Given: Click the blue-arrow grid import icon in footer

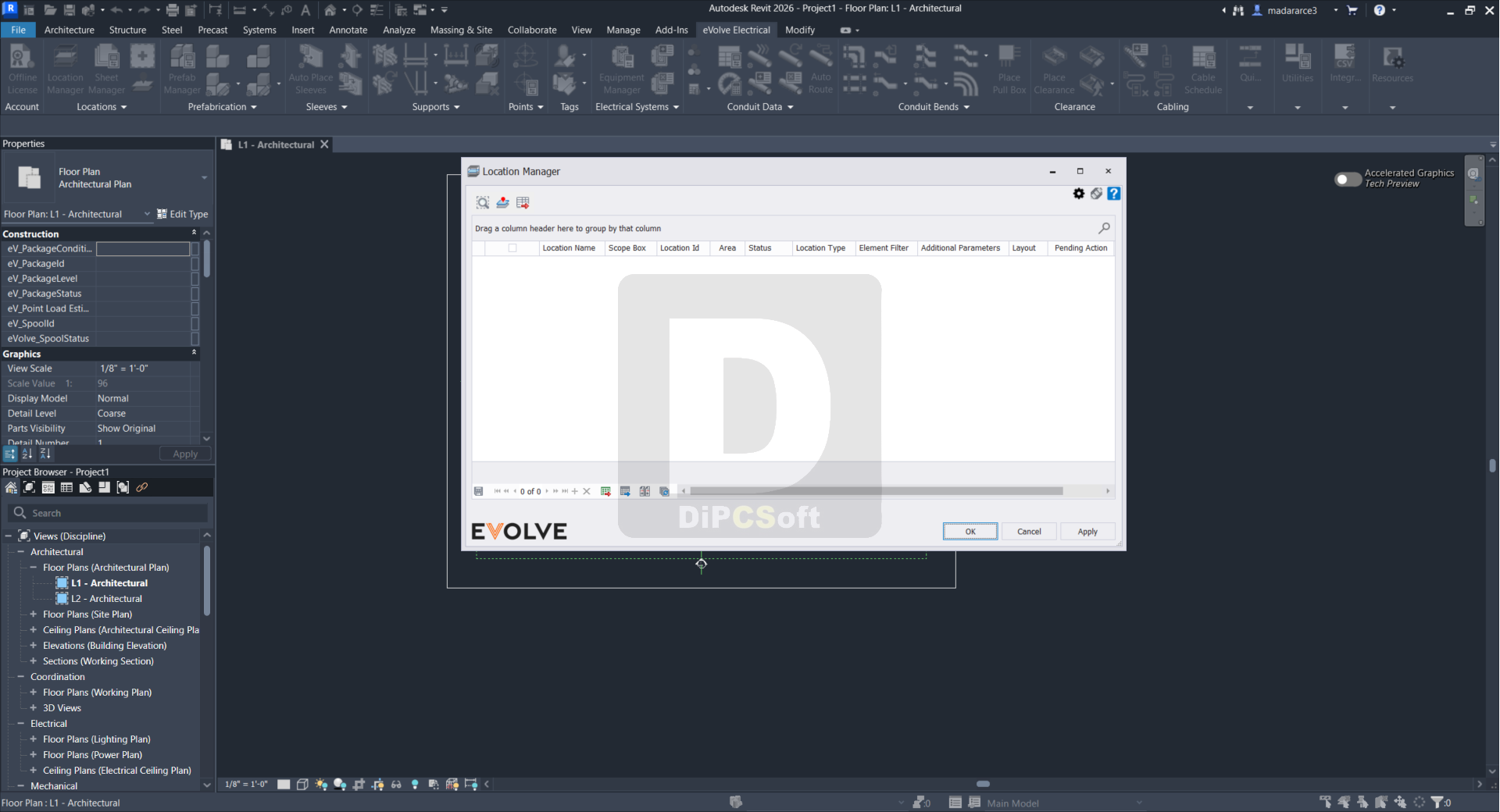Looking at the screenshot, I should (625, 491).
